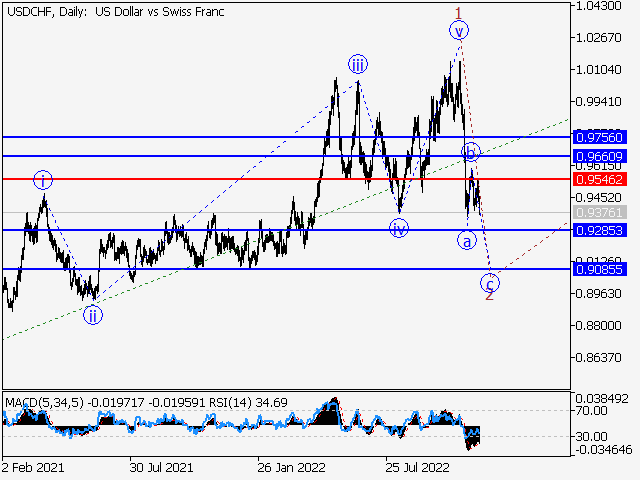
Task: Click the 0.99410 price axis value
Action: 598,102
